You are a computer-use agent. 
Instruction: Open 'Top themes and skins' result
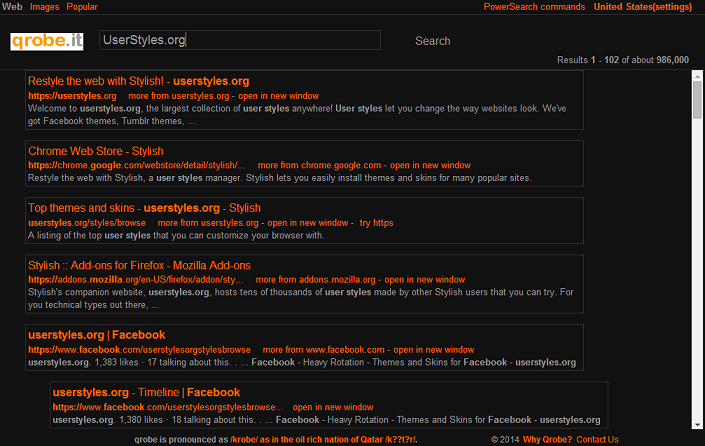point(144,208)
